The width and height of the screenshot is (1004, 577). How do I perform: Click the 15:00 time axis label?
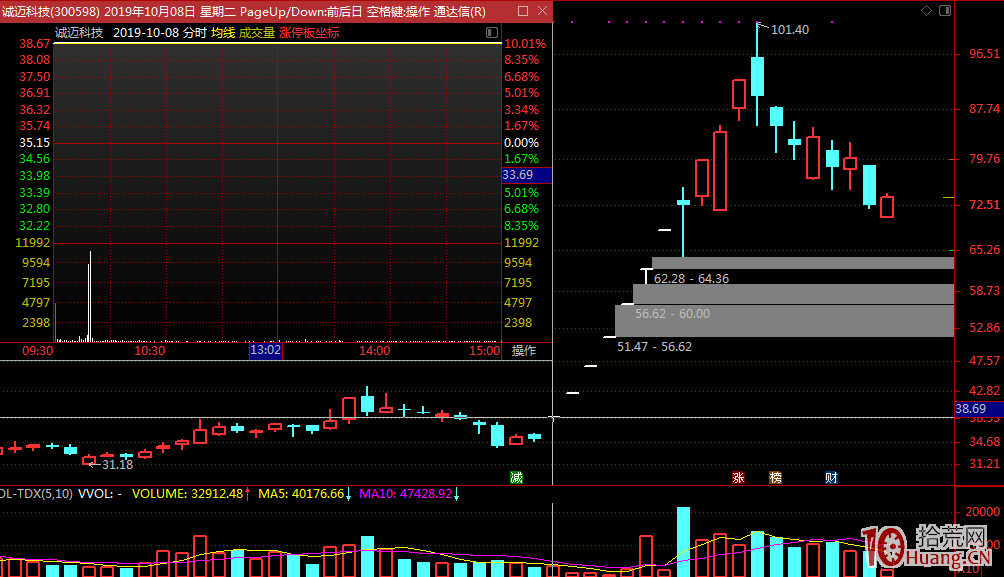(x=485, y=351)
